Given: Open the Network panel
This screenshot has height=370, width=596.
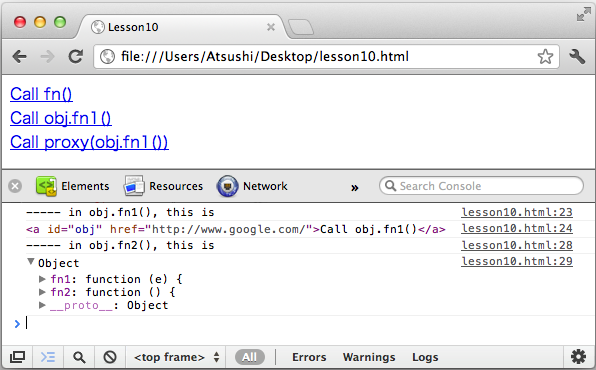Looking at the screenshot, I should click(252, 186).
